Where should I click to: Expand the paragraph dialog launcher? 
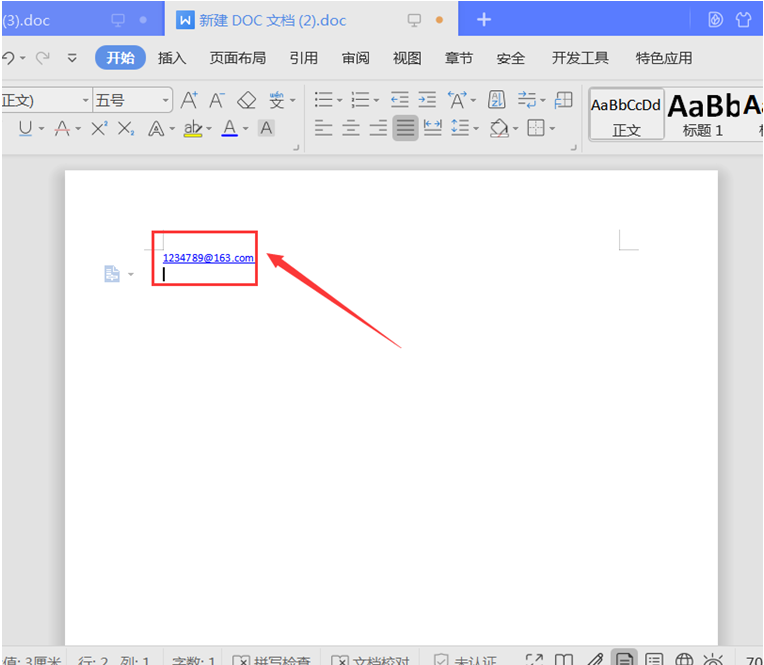point(573,147)
